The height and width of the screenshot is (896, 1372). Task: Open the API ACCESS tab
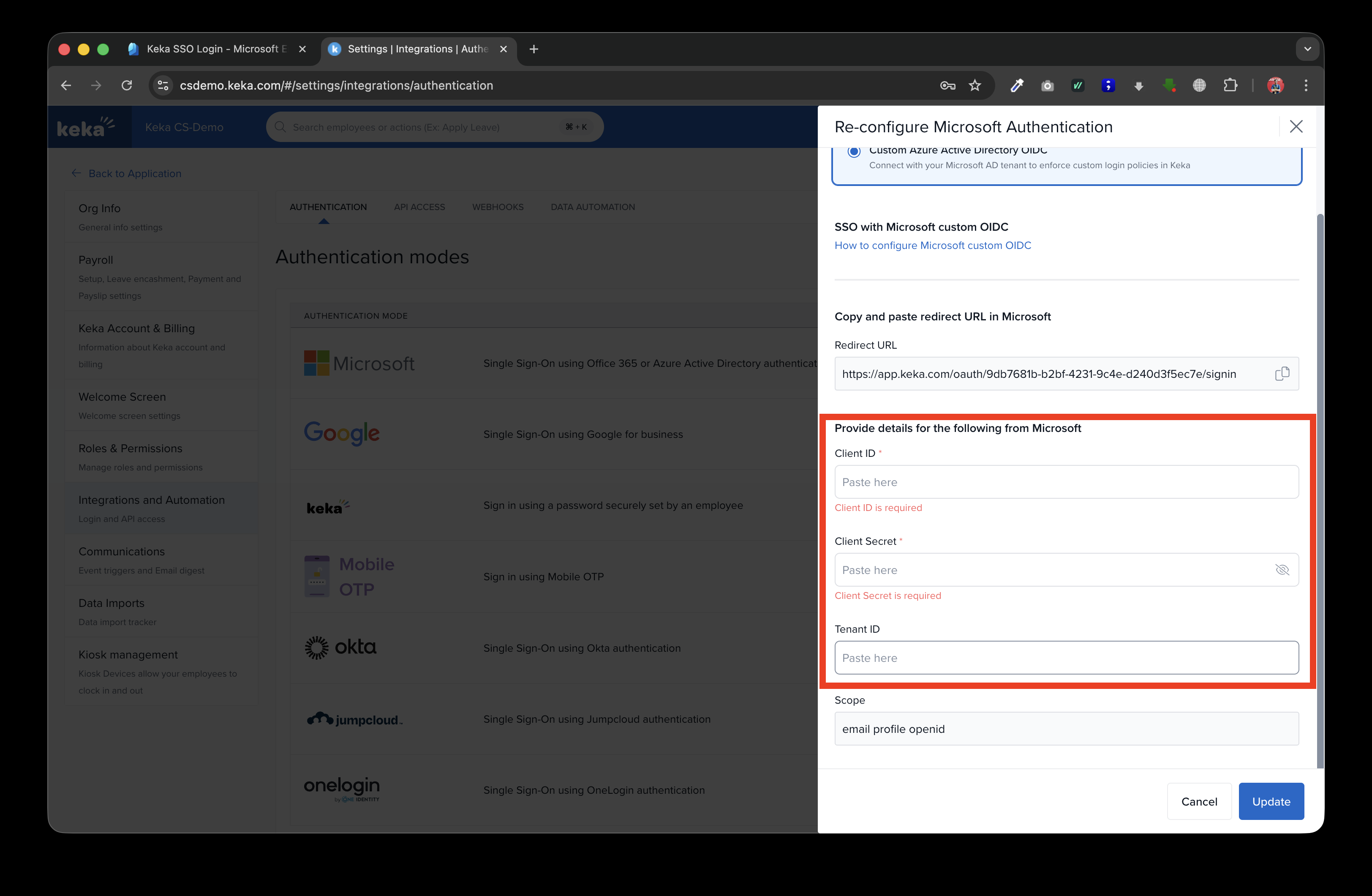click(x=419, y=207)
